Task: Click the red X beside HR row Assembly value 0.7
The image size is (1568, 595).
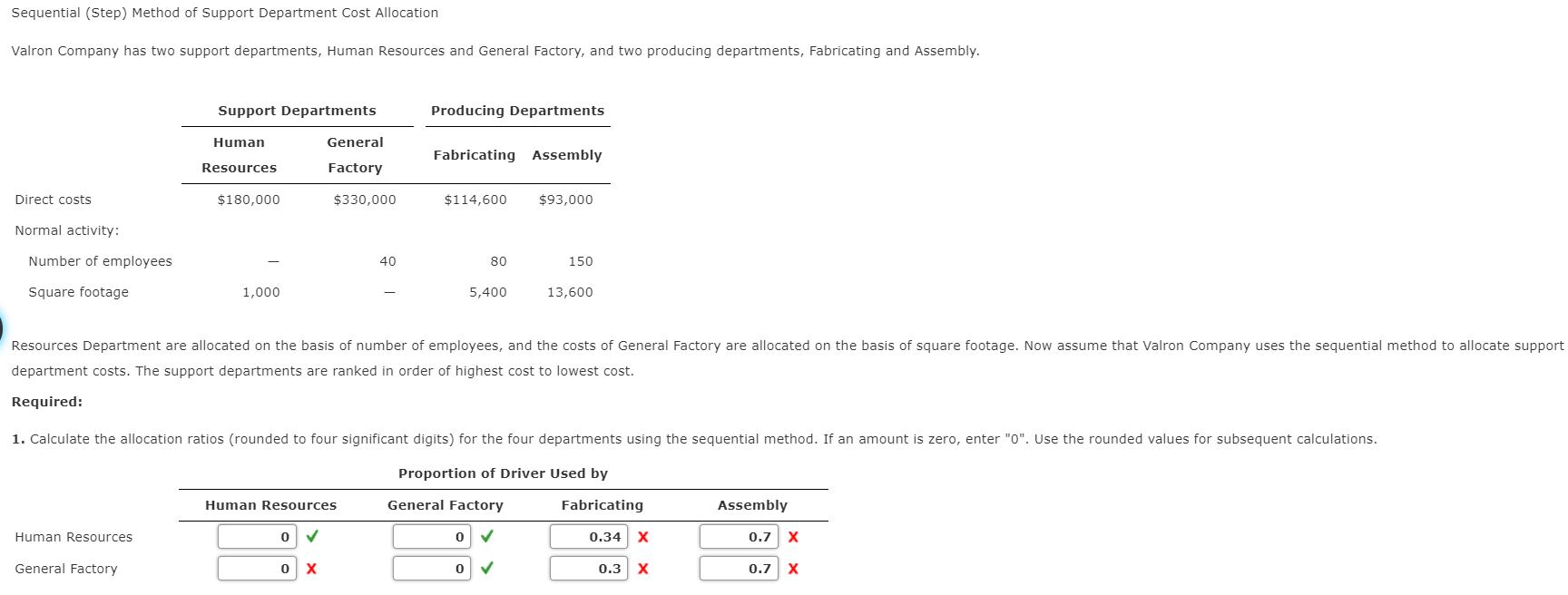Action: point(792,536)
